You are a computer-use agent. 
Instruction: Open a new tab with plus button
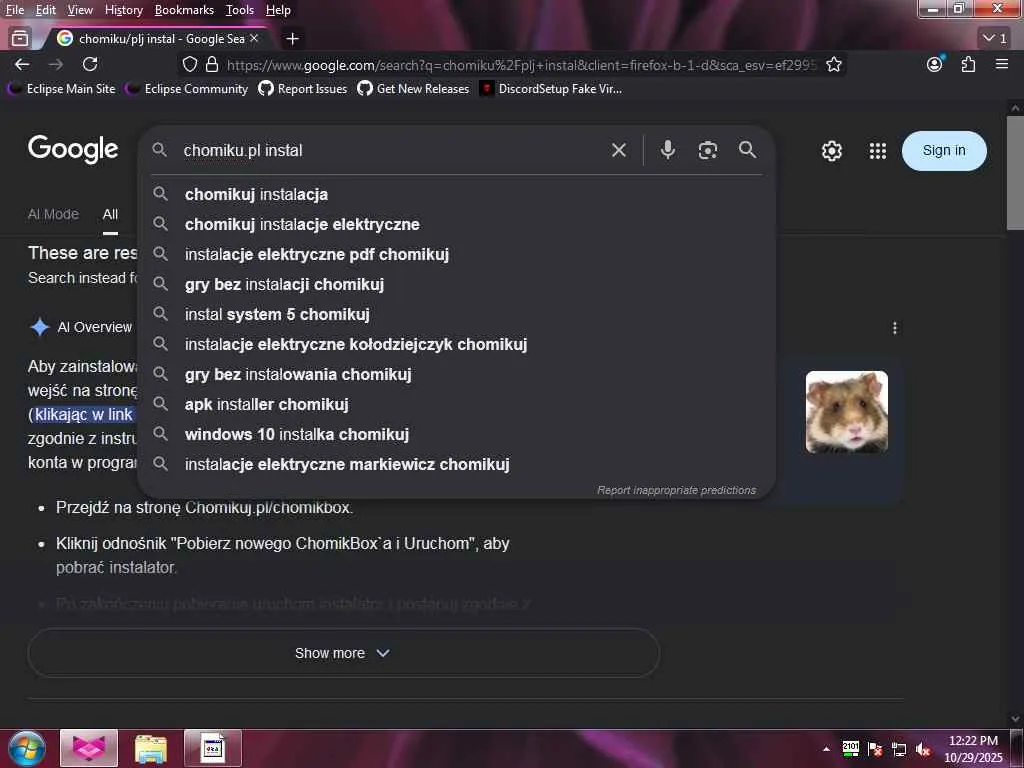293,39
